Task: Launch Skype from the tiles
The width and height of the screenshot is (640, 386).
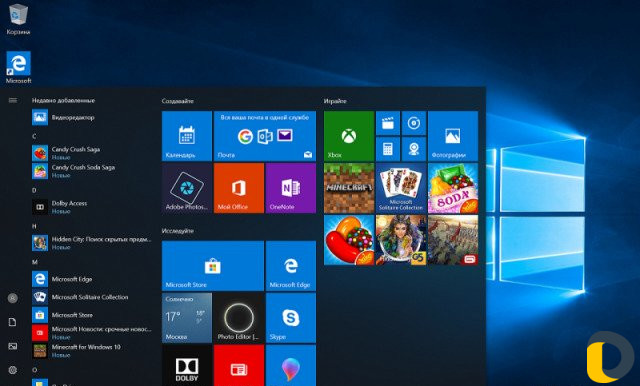Action: [x=291, y=318]
